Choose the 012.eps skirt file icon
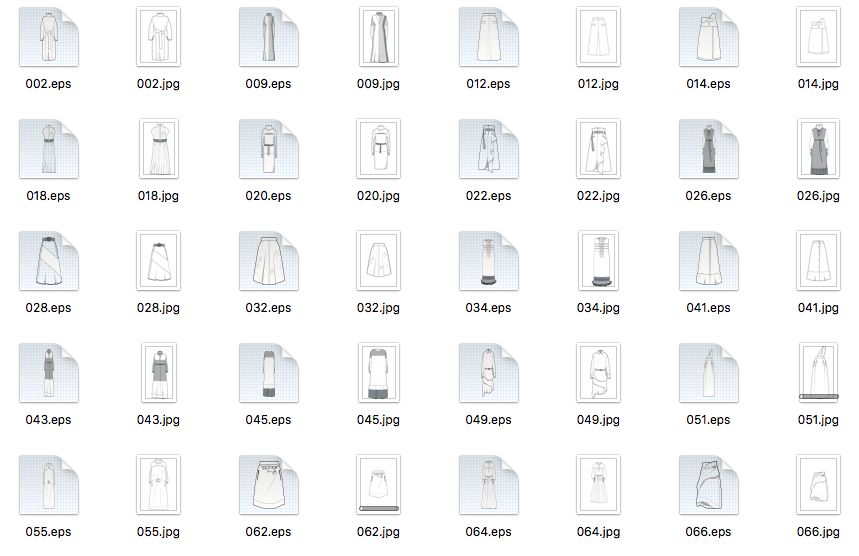 tap(489, 37)
